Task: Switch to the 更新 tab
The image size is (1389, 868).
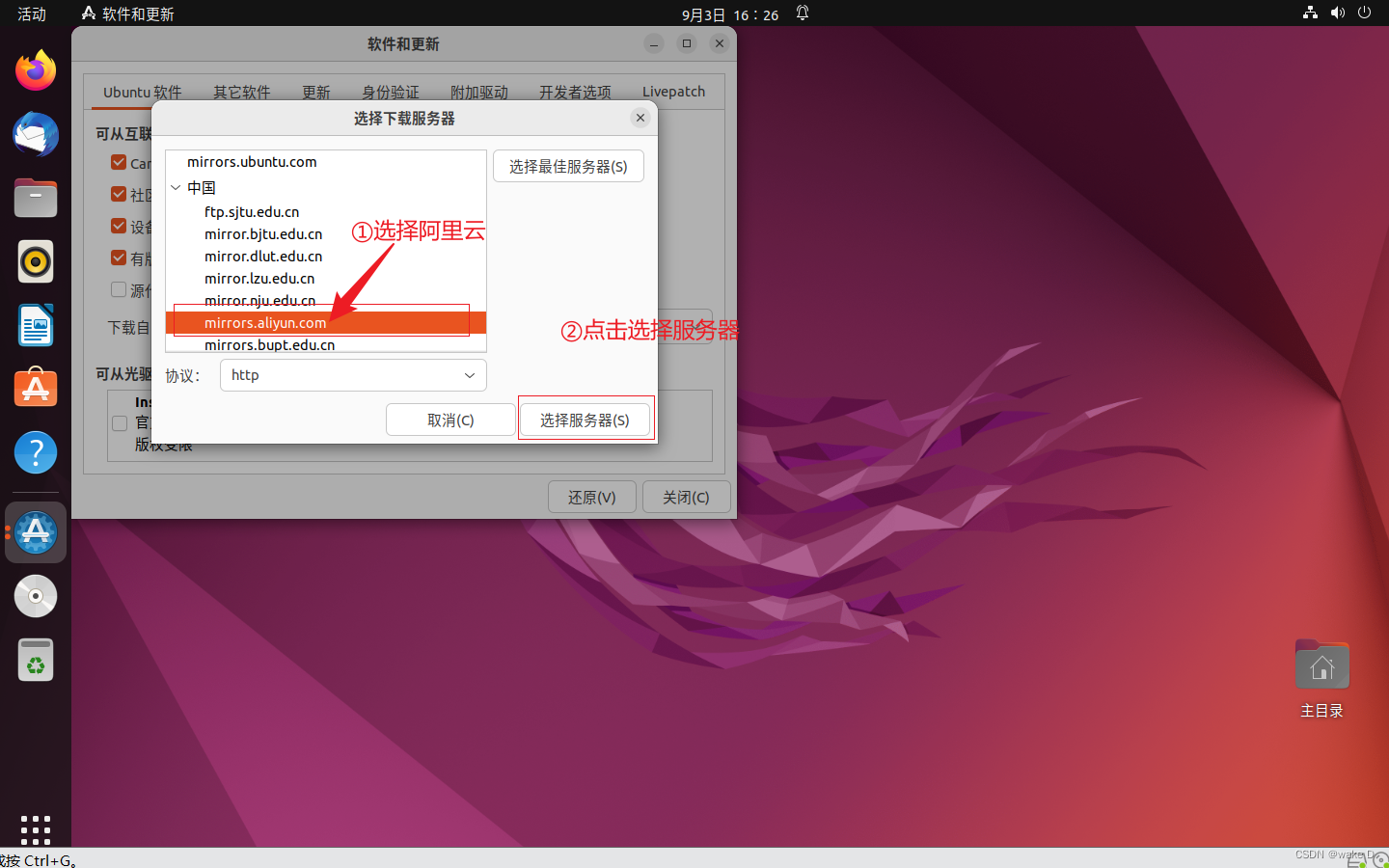Action: click(316, 92)
